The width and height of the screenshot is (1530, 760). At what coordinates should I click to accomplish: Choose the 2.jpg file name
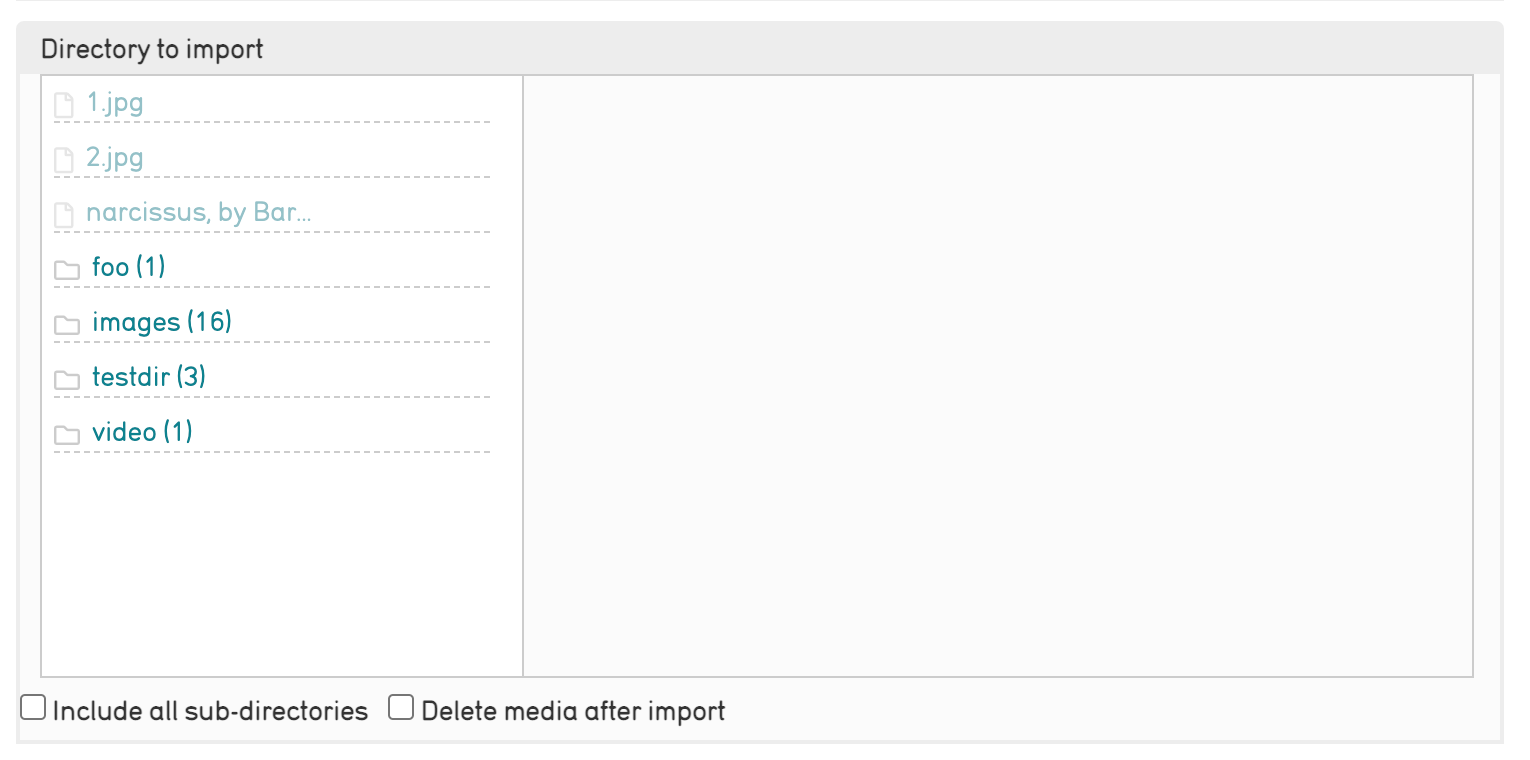(x=115, y=157)
